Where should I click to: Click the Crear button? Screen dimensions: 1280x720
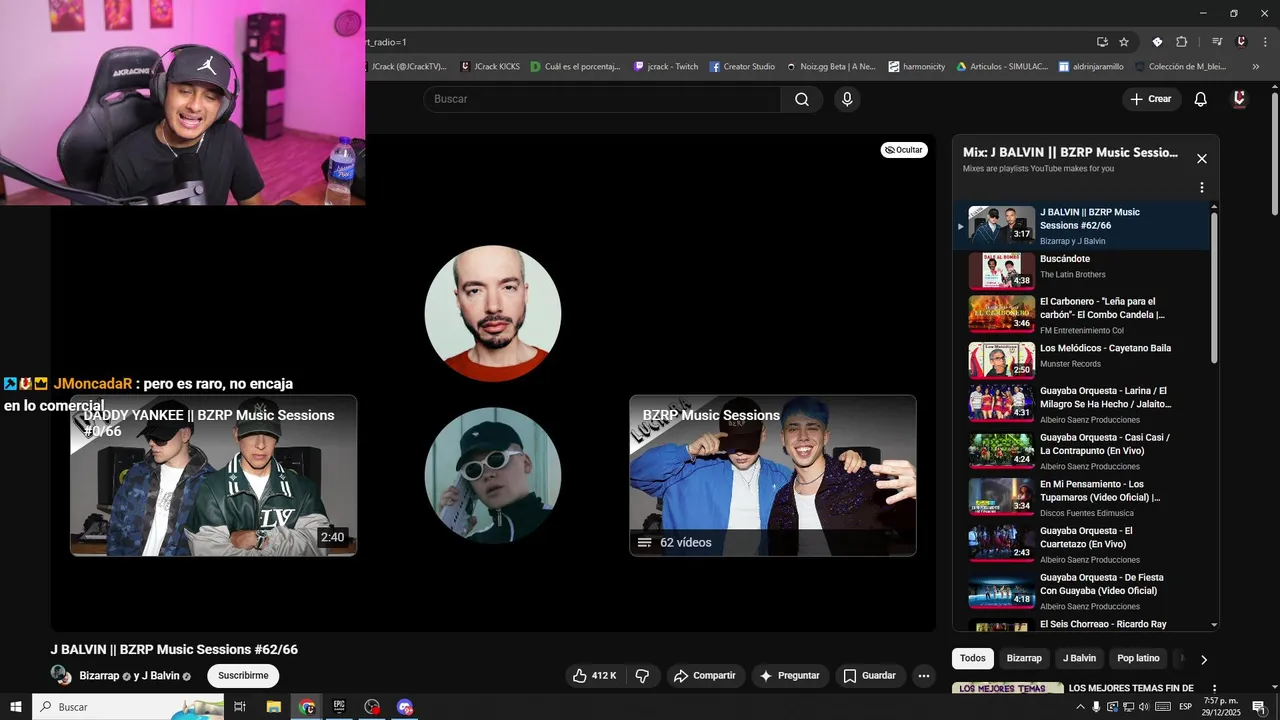point(1151,99)
